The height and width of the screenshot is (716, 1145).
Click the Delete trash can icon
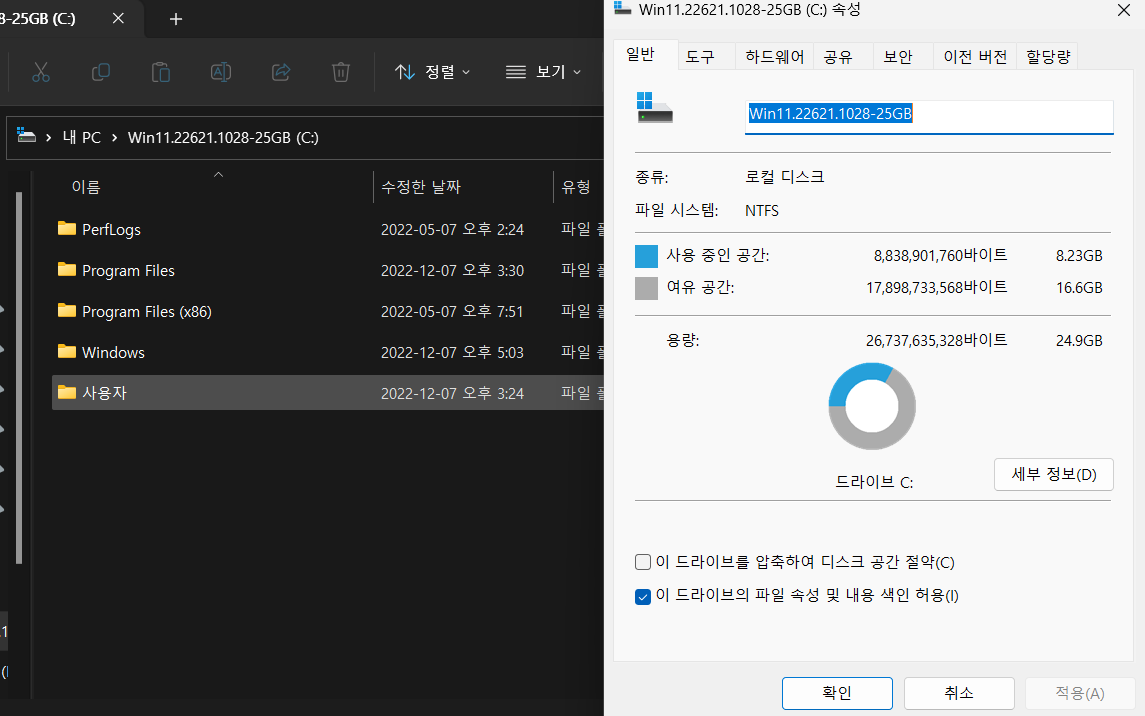pos(340,72)
